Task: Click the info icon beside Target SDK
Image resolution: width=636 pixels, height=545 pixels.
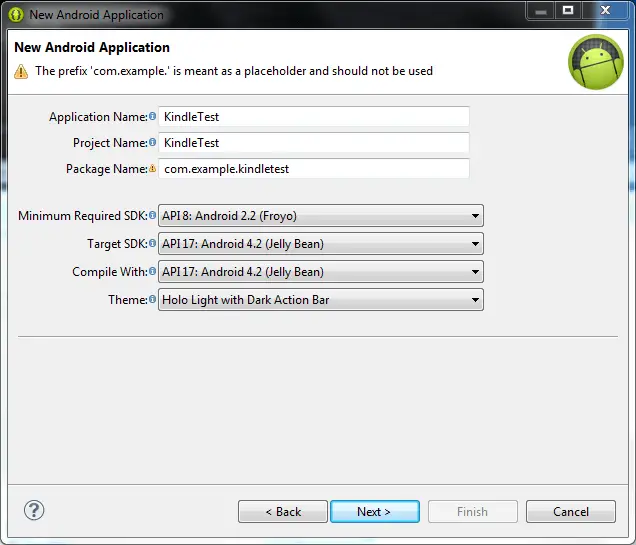Action: (153, 244)
